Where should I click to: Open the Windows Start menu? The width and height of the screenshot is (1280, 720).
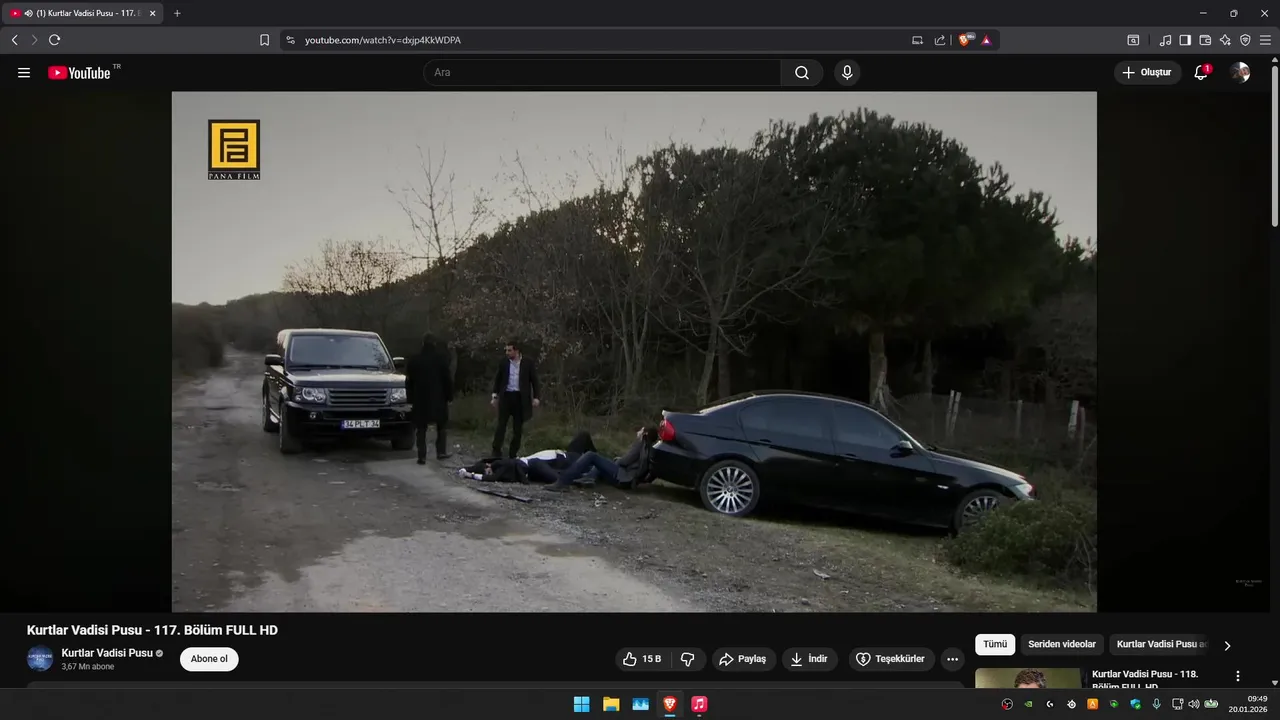click(x=581, y=704)
